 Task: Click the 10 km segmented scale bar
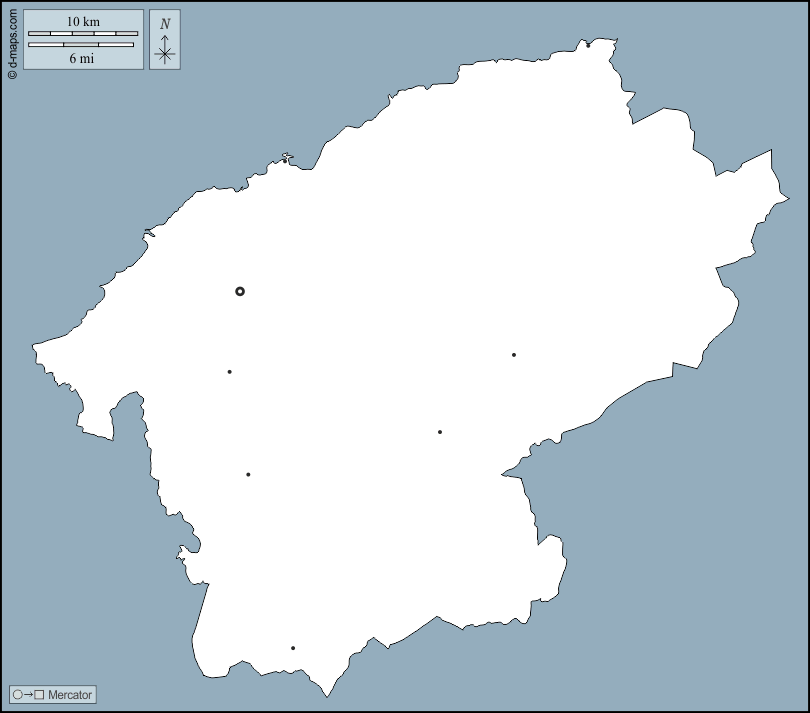click(x=83, y=34)
